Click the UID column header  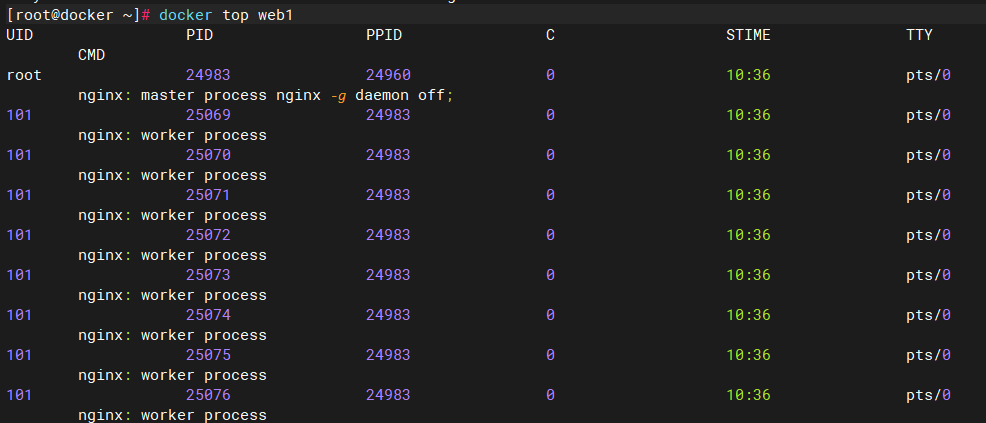click(19, 35)
